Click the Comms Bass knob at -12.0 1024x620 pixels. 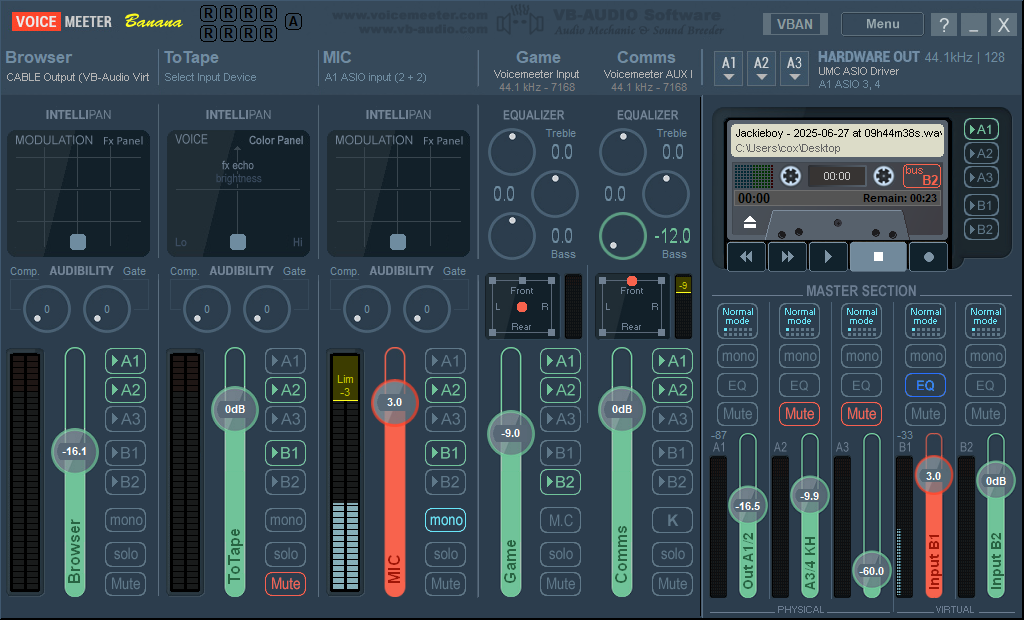pyautogui.click(x=622, y=236)
